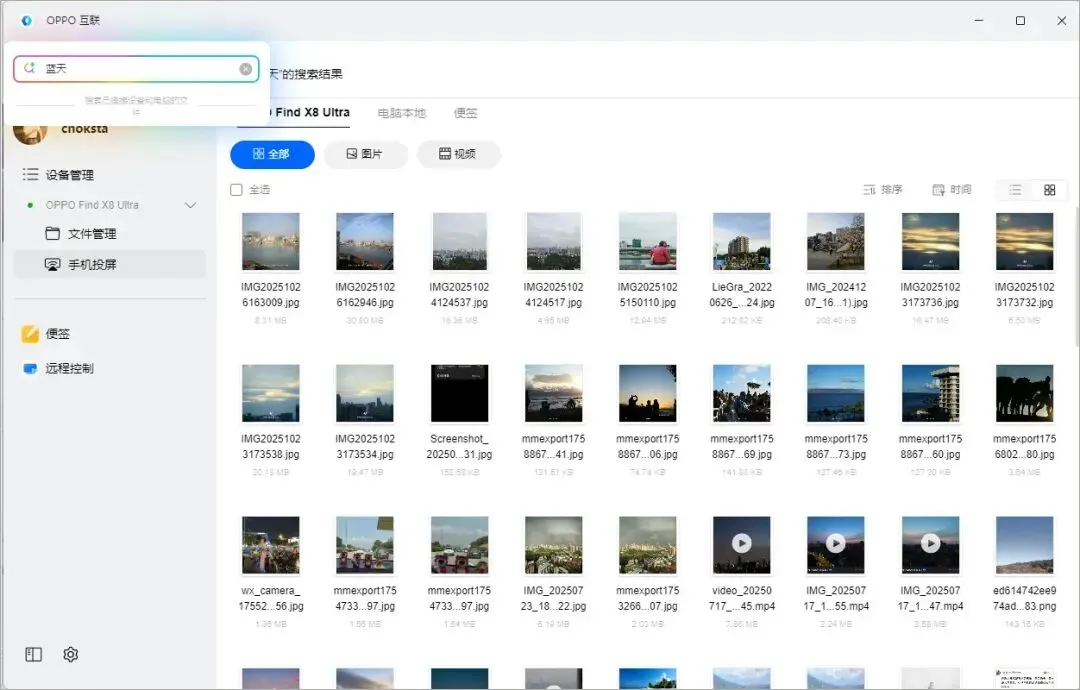Select thumbnail IMG20251023173736.jpg

tap(931, 241)
